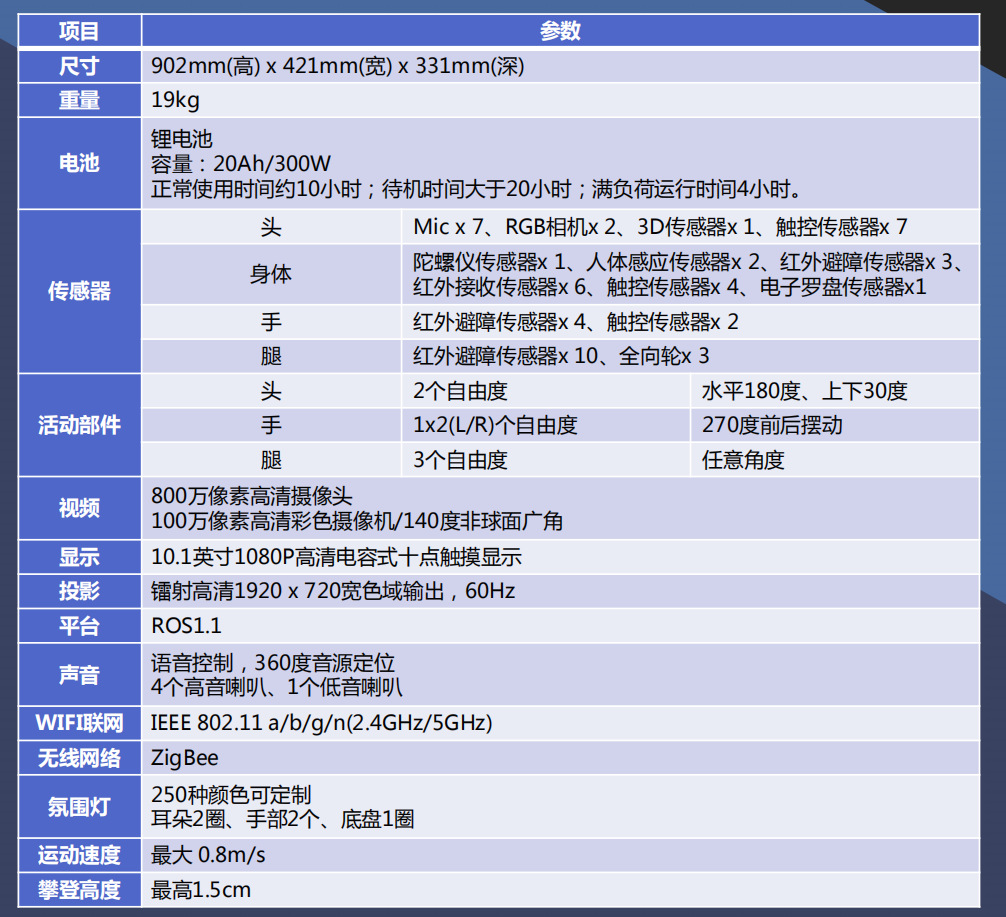Click the 锂电池 text line
Viewport: 1006px width, 917px height.
coord(182,139)
